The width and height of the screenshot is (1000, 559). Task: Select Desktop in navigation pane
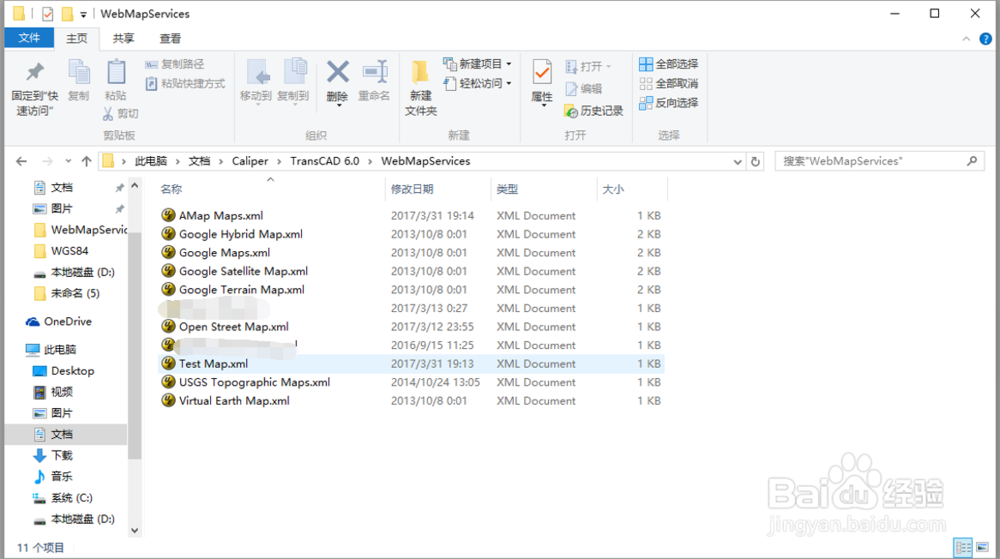pyautogui.click(x=72, y=370)
